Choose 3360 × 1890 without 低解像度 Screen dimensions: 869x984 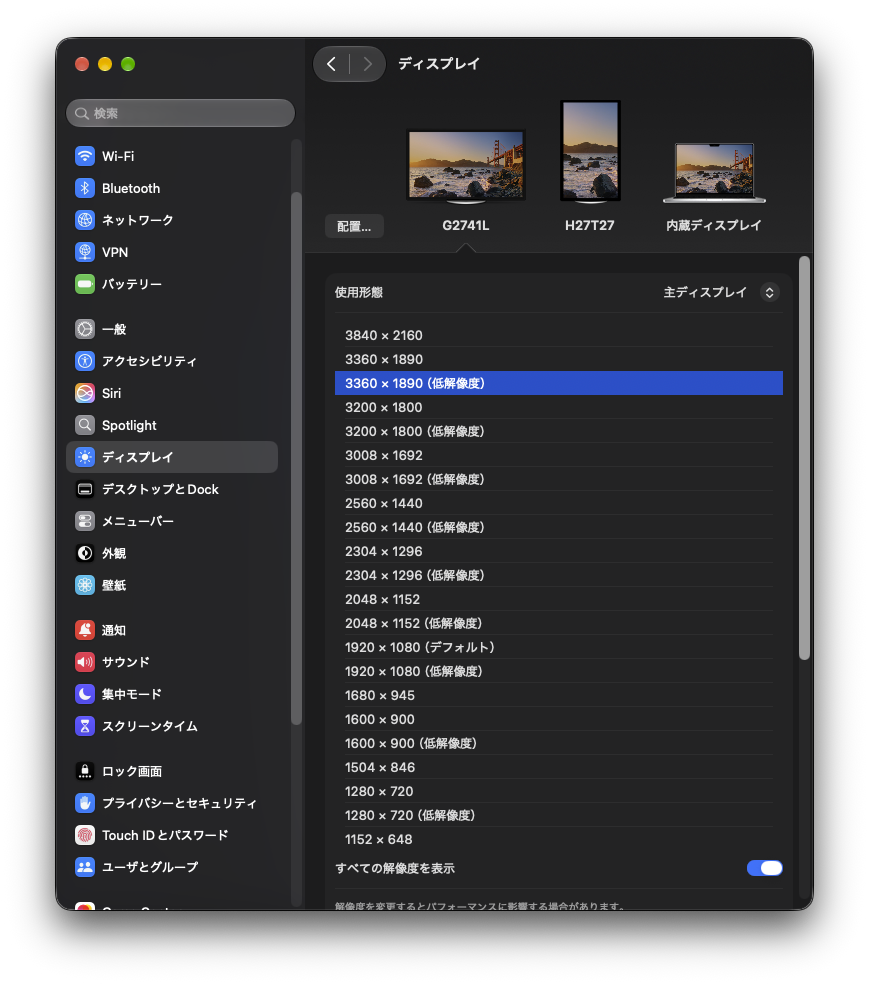(x=558, y=360)
